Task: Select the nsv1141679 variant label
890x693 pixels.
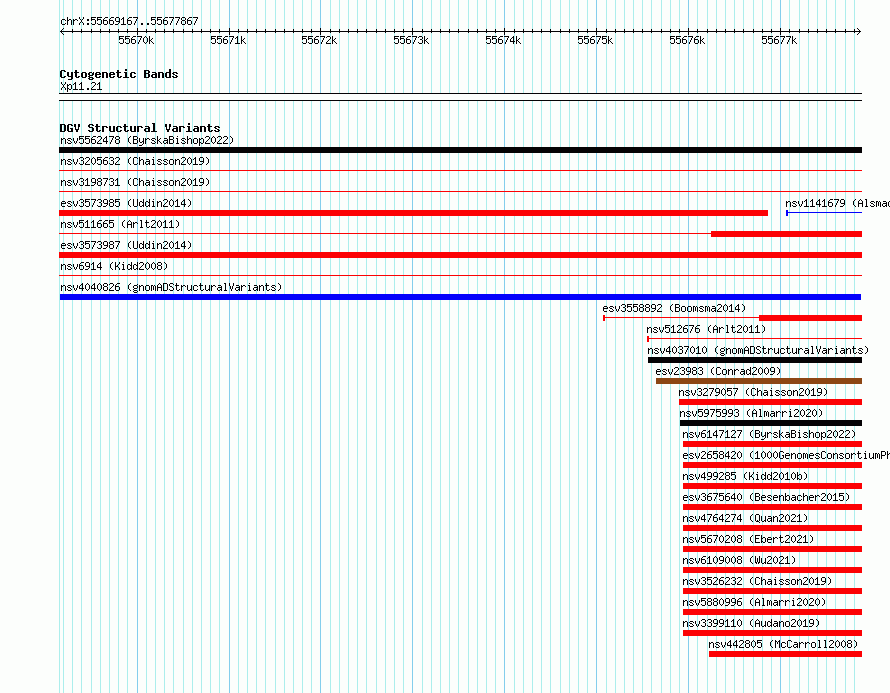Action: point(837,203)
